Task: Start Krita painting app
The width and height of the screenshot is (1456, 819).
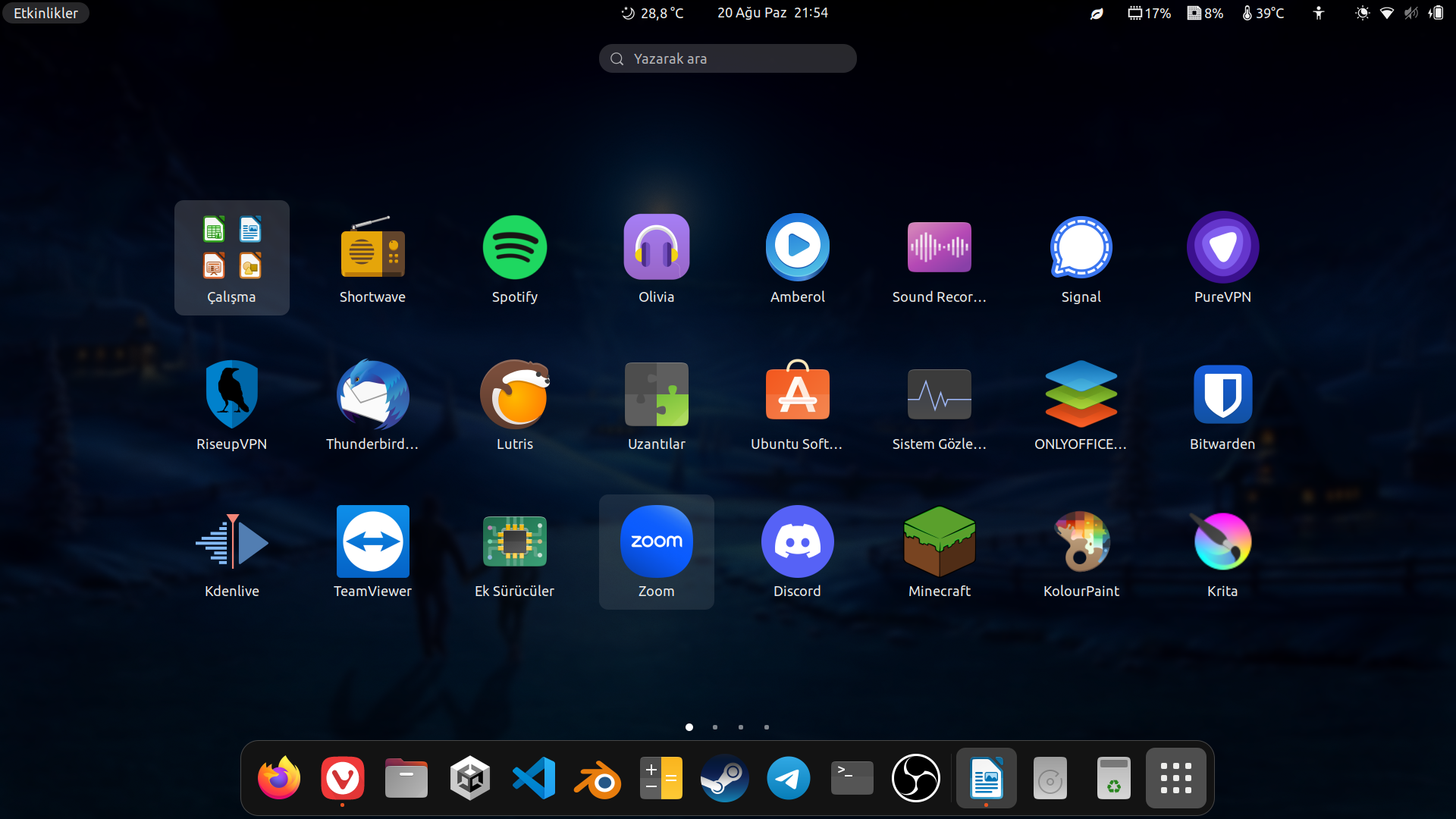Action: point(1222,542)
